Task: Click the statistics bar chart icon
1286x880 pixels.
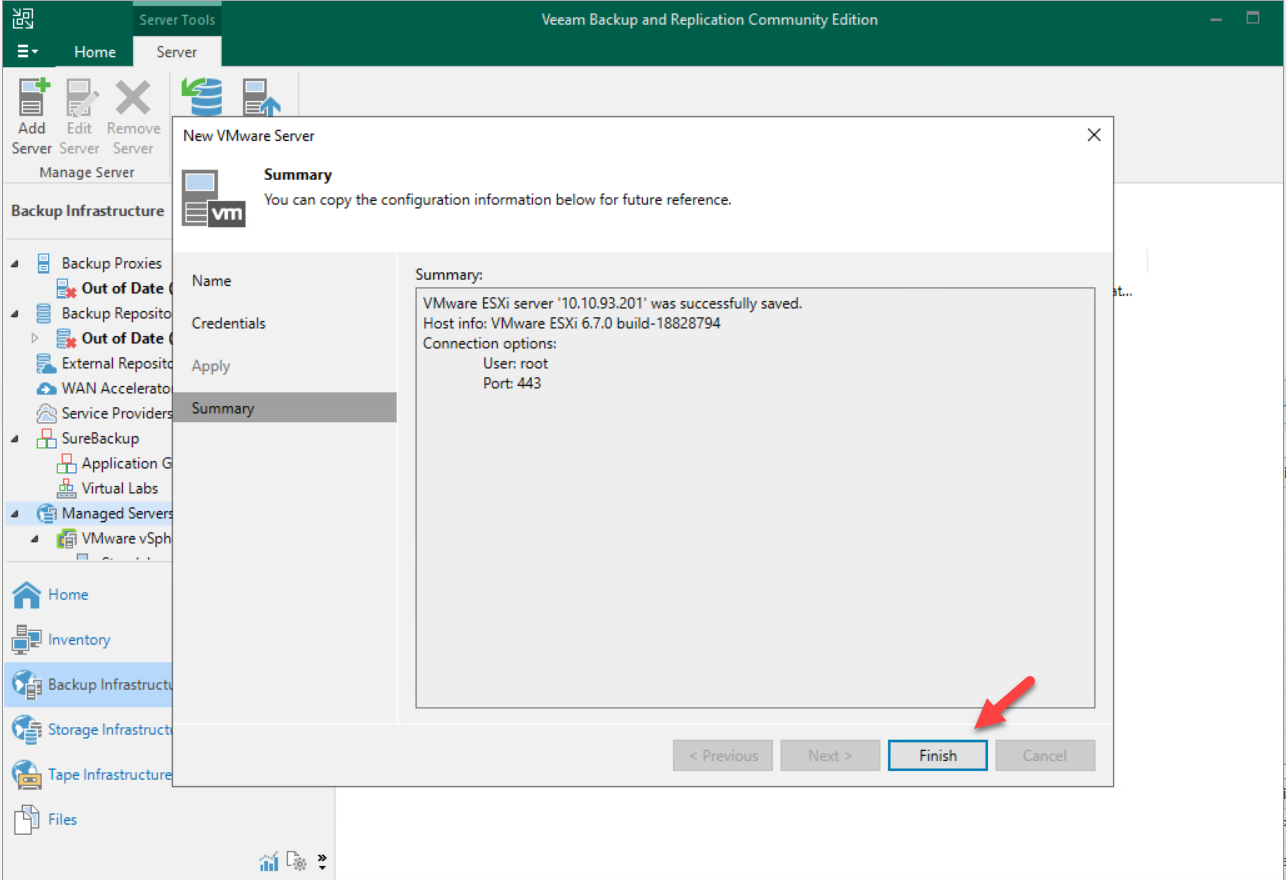Action: pos(268,860)
